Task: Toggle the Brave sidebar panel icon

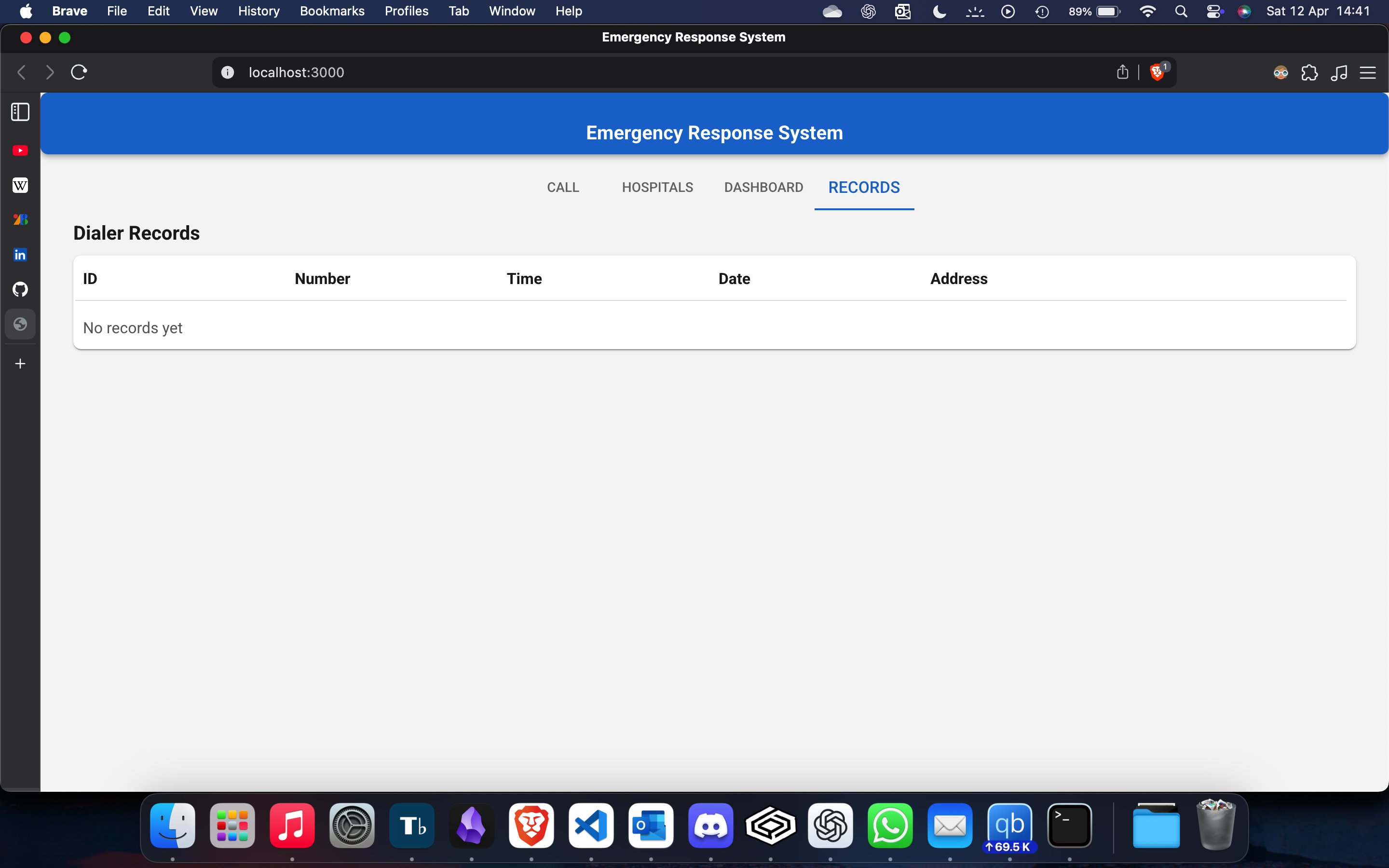Action: (x=20, y=112)
